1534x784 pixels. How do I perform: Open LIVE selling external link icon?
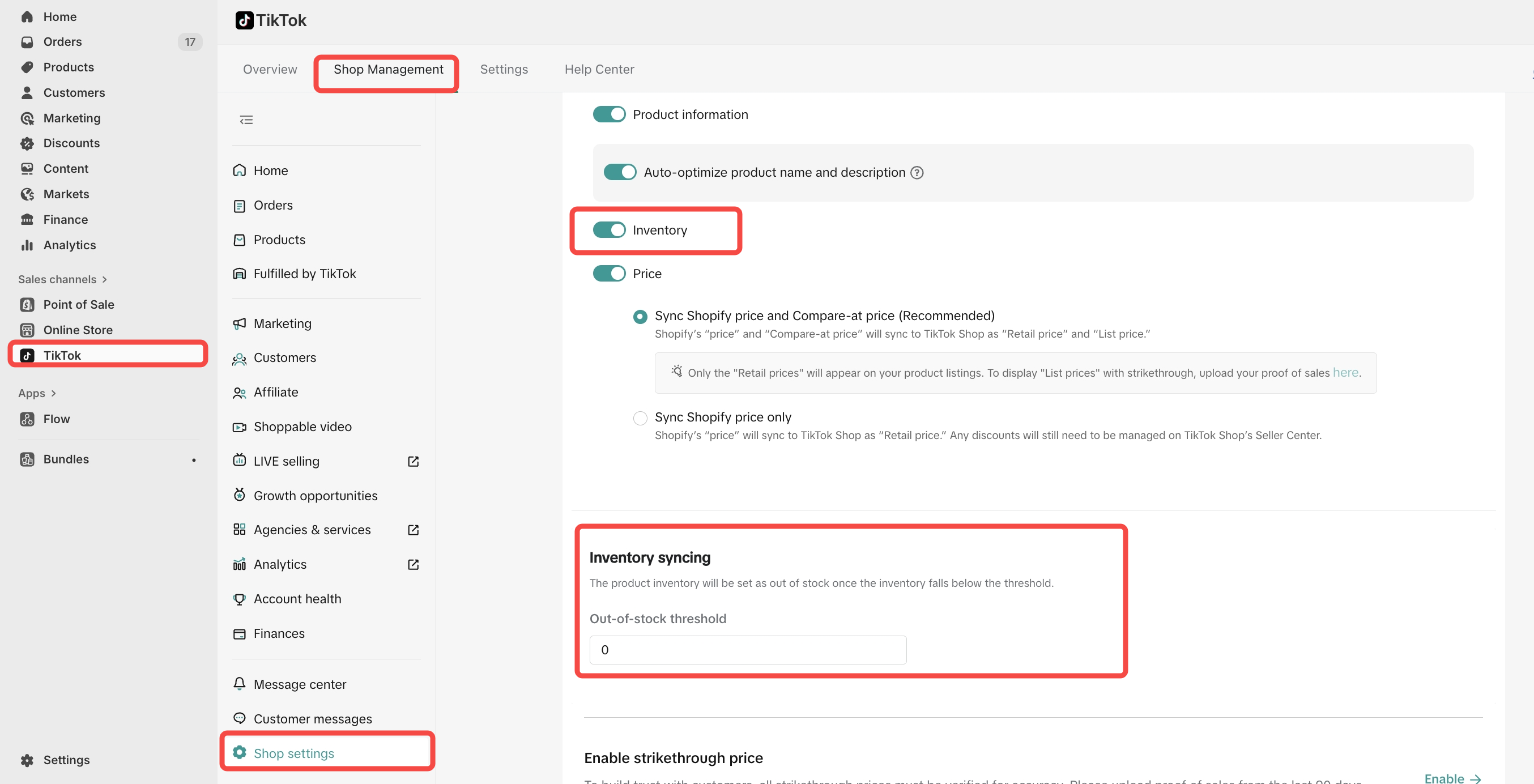pyautogui.click(x=413, y=461)
